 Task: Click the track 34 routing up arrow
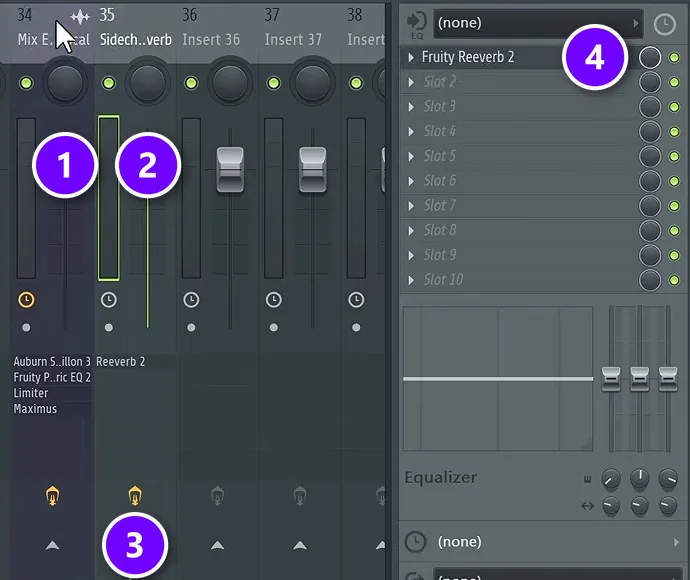point(52,546)
